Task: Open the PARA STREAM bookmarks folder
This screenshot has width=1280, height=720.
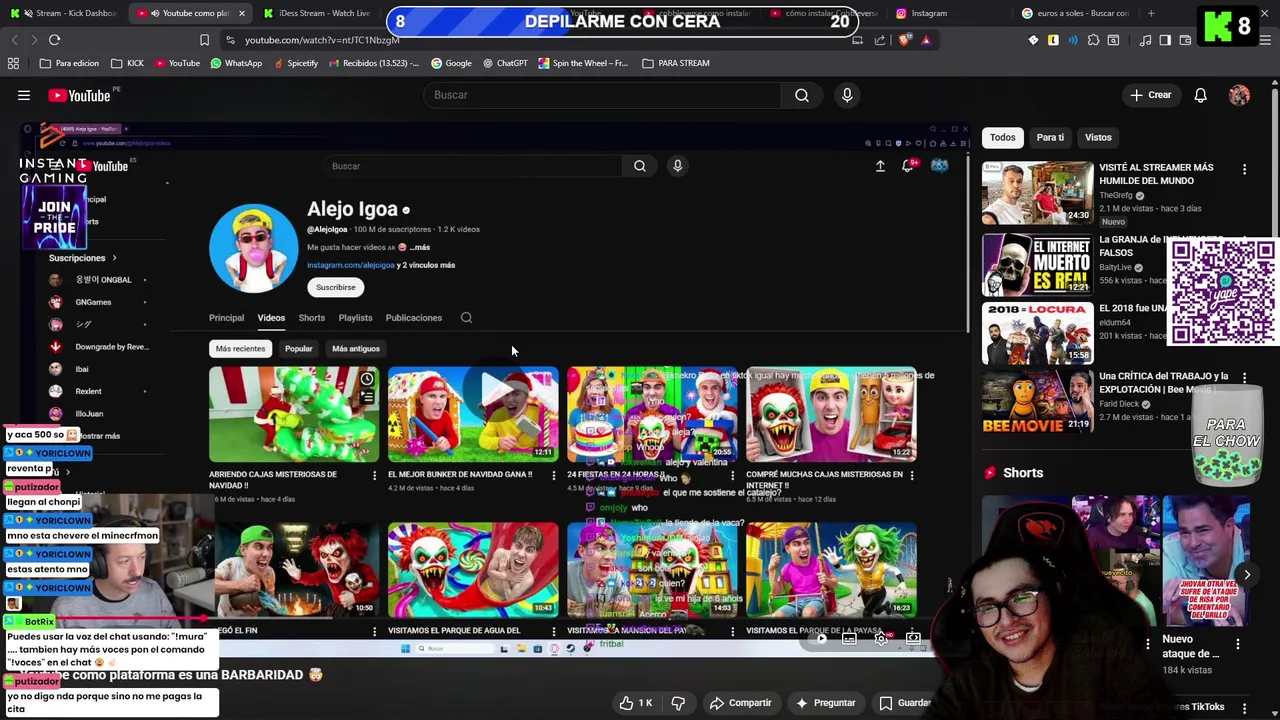Action: 676,63
